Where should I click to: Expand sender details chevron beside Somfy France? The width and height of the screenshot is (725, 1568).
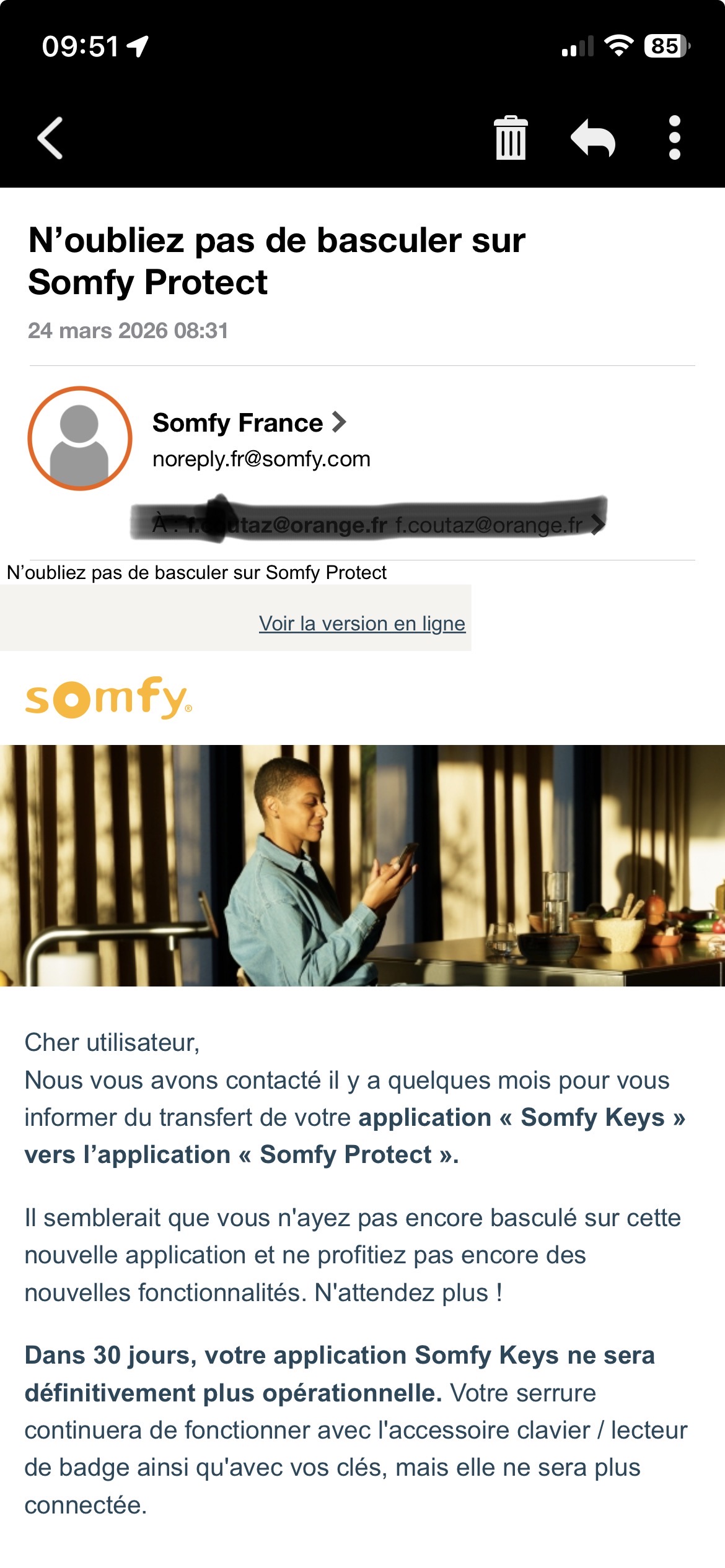[x=339, y=422]
